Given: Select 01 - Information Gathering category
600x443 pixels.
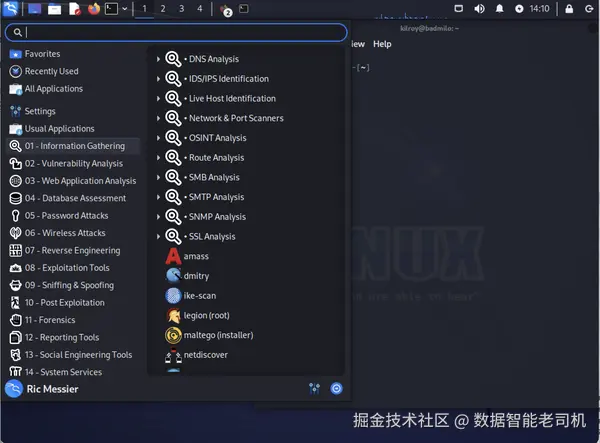Looking at the screenshot, I should [73, 146].
